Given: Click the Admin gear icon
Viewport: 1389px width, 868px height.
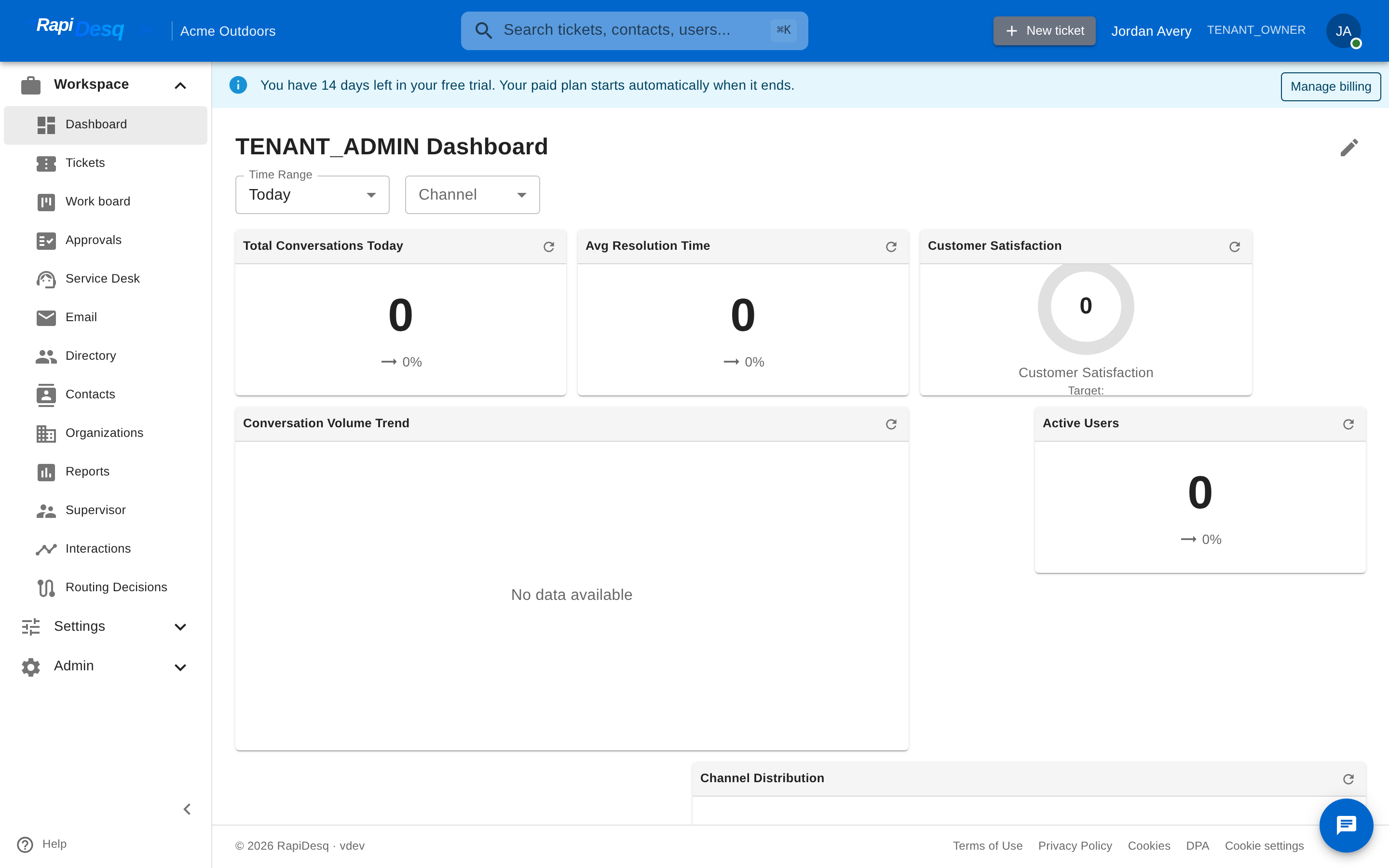Looking at the screenshot, I should pos(30,666).
